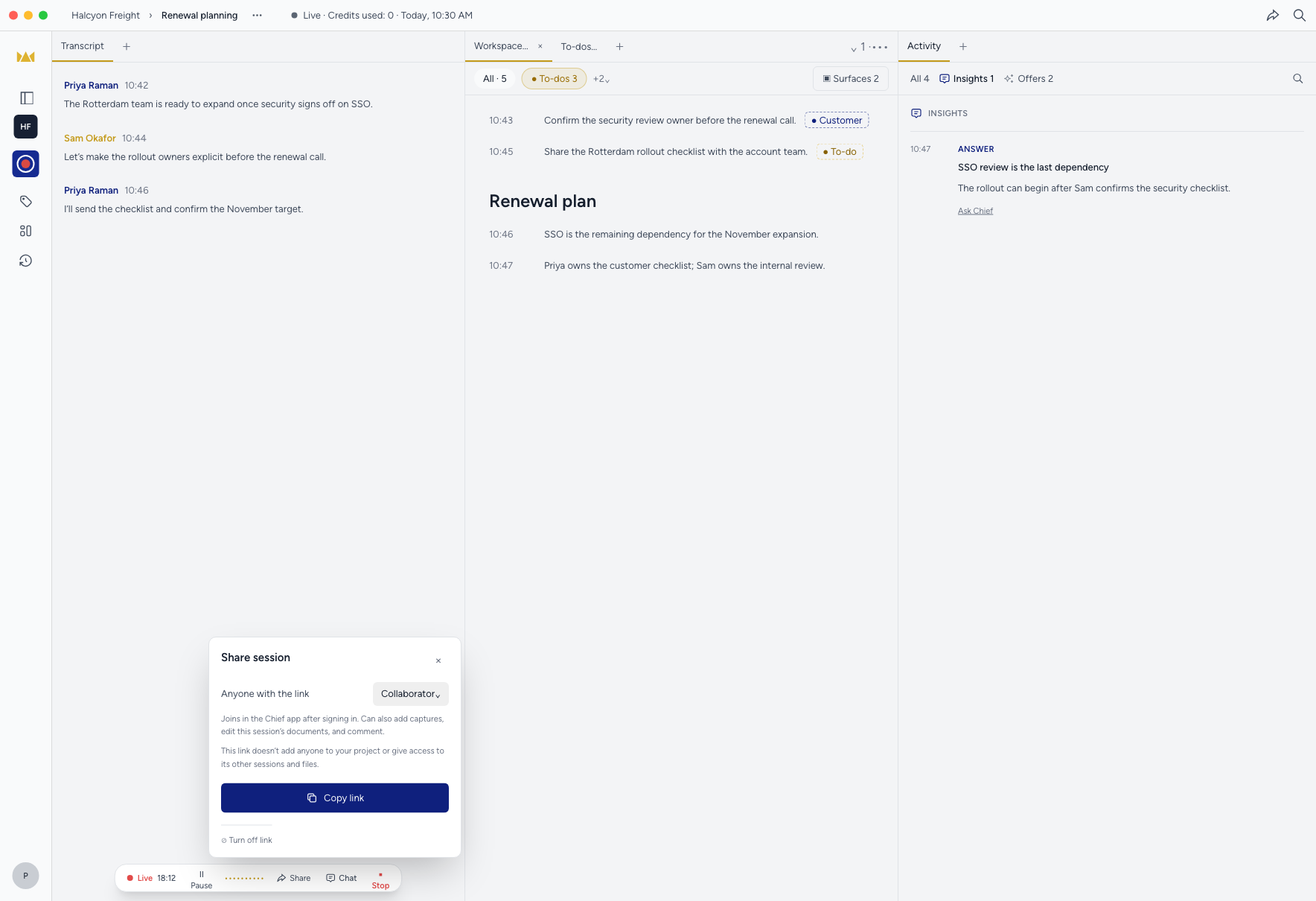Open the Renewal planning more options ellipsis
This screenshot has height=901, width=1316.
click(257, 15)
